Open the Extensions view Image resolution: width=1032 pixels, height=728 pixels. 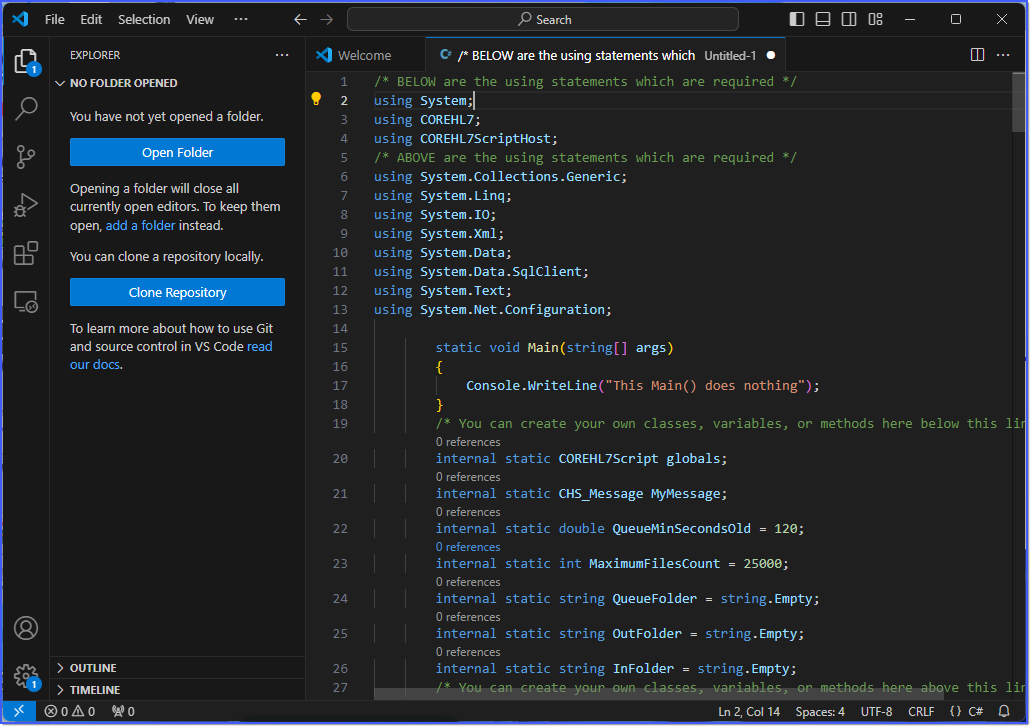click(26, 253)
